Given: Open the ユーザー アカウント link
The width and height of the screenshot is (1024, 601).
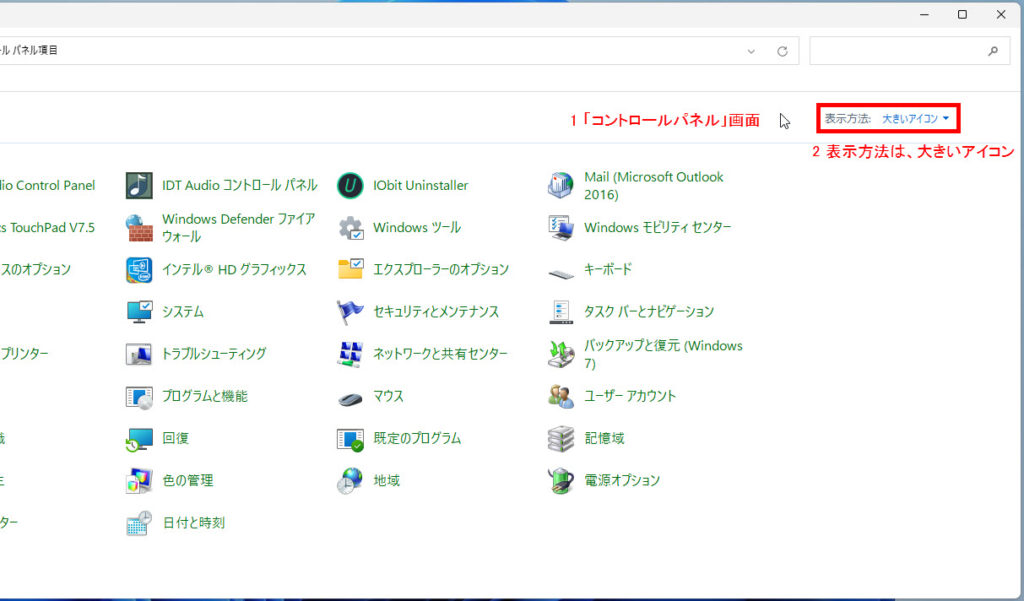Looking at the screenshot, I should 630,396.
